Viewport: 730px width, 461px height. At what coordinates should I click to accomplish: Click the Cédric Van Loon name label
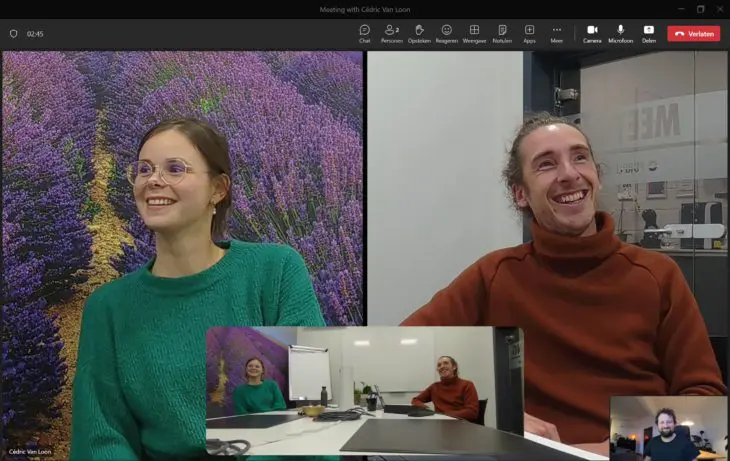[29, 454]
